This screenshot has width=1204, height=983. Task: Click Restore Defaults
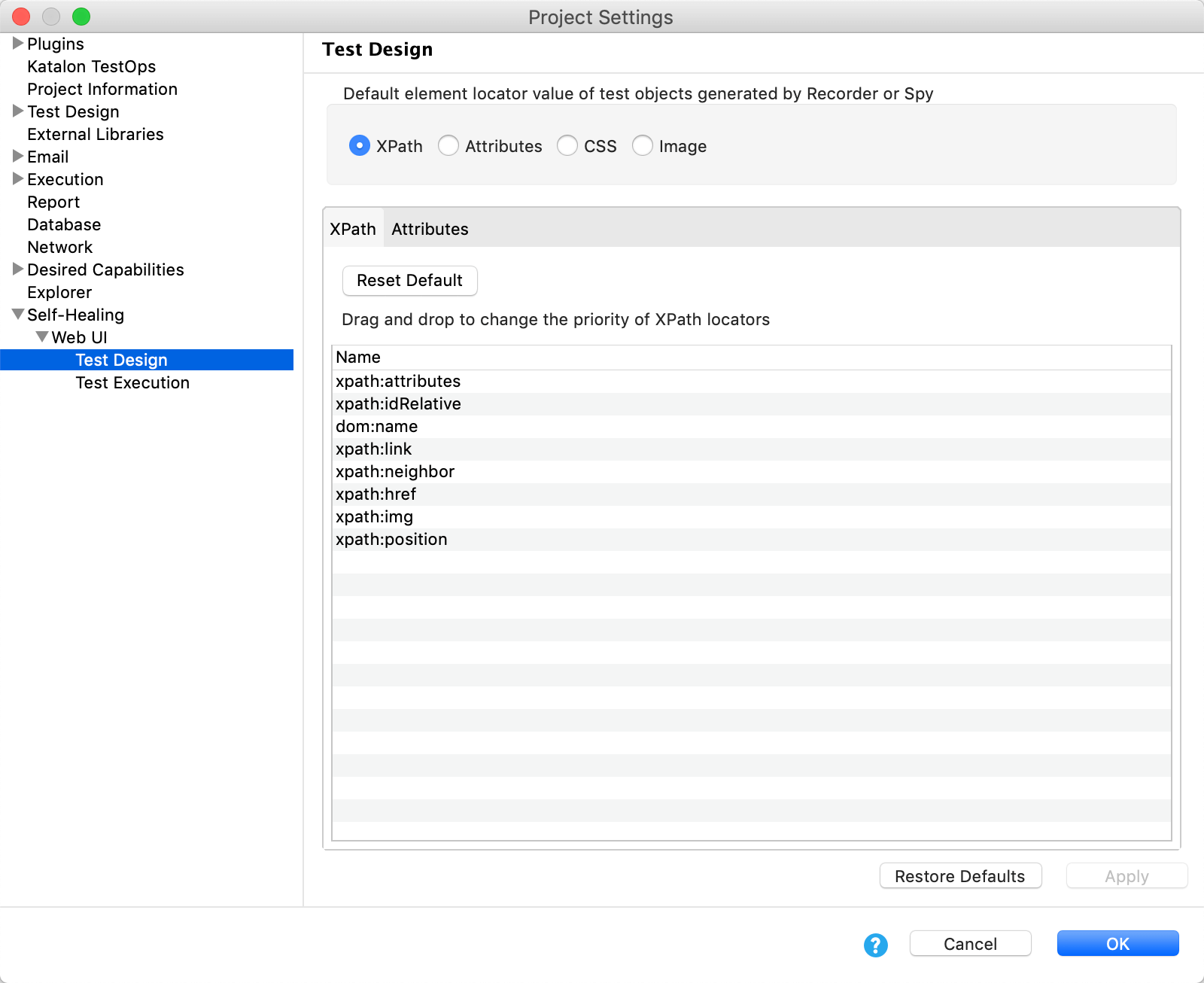pos(960,875)
